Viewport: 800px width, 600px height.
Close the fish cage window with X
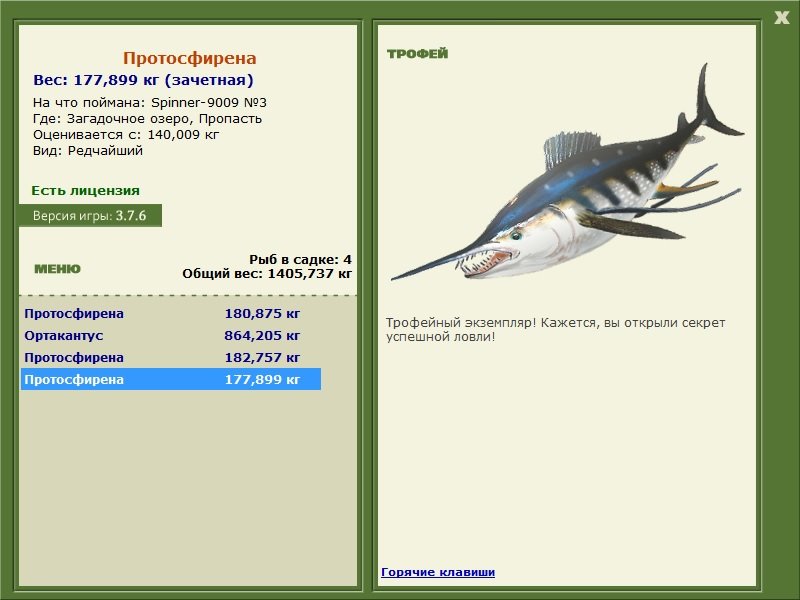tap(781, 18)
